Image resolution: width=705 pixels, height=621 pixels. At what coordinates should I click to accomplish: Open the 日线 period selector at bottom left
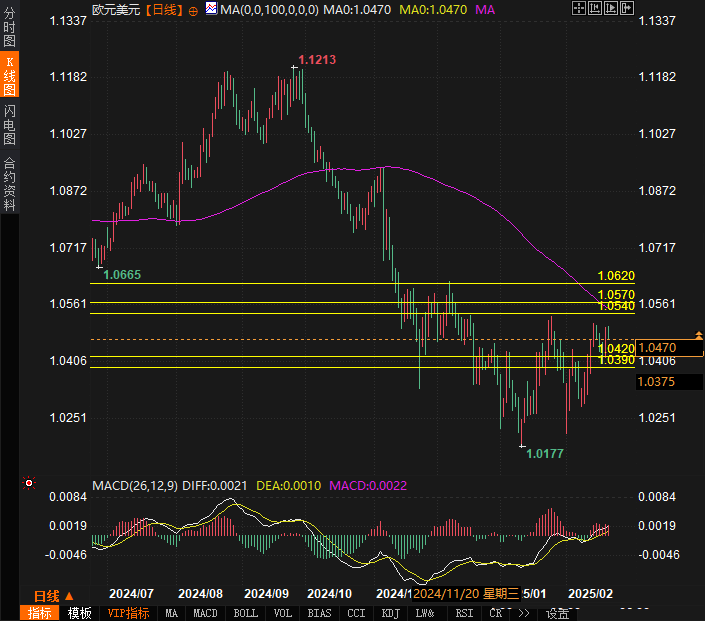(x=54, y=595)
